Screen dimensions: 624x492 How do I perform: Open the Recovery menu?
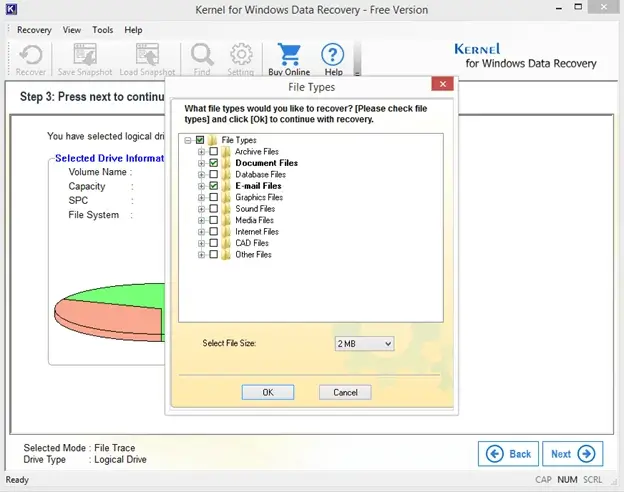[x=34, y=30]
